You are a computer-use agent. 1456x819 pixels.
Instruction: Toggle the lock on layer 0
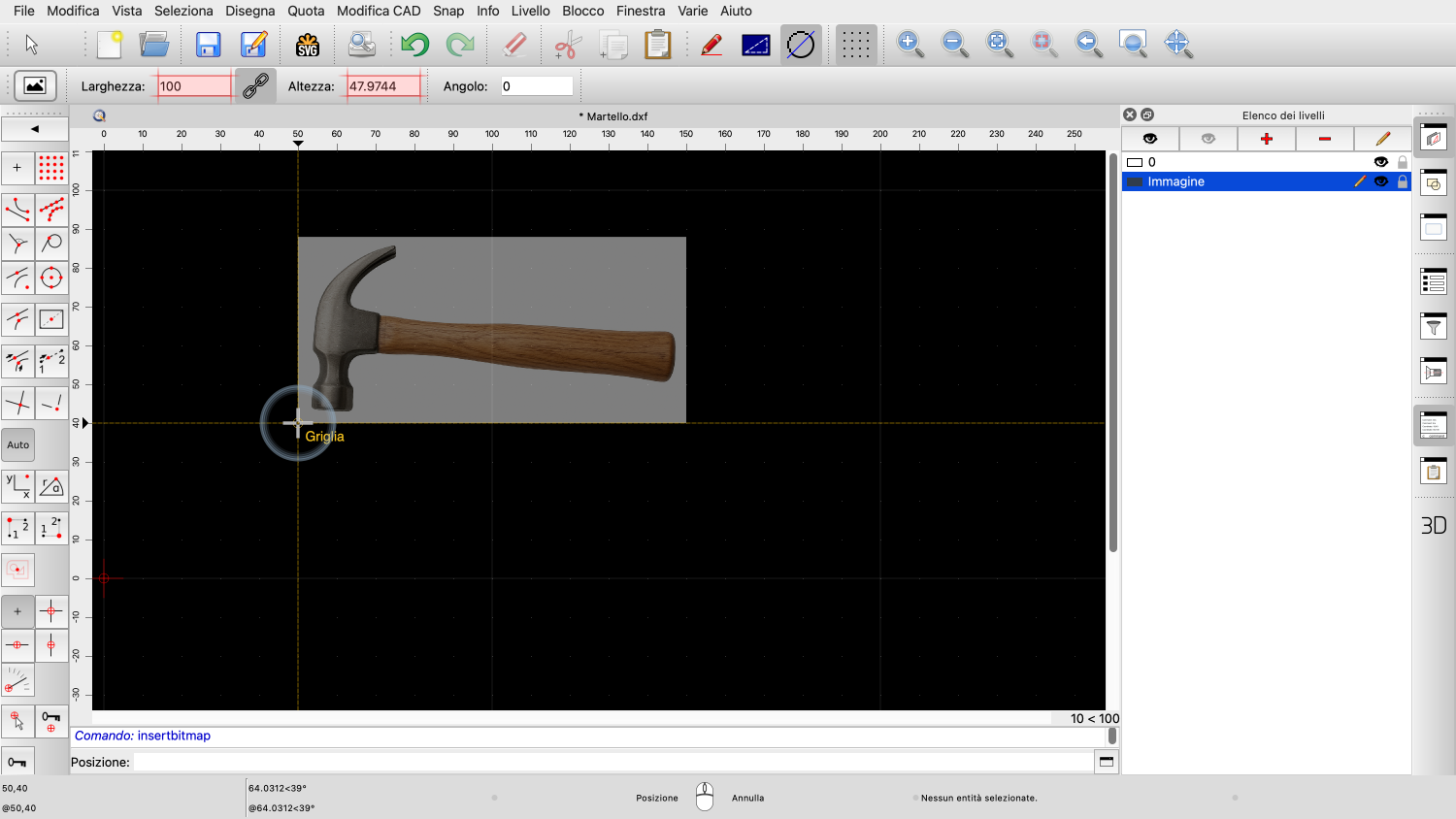[1402, 162]
